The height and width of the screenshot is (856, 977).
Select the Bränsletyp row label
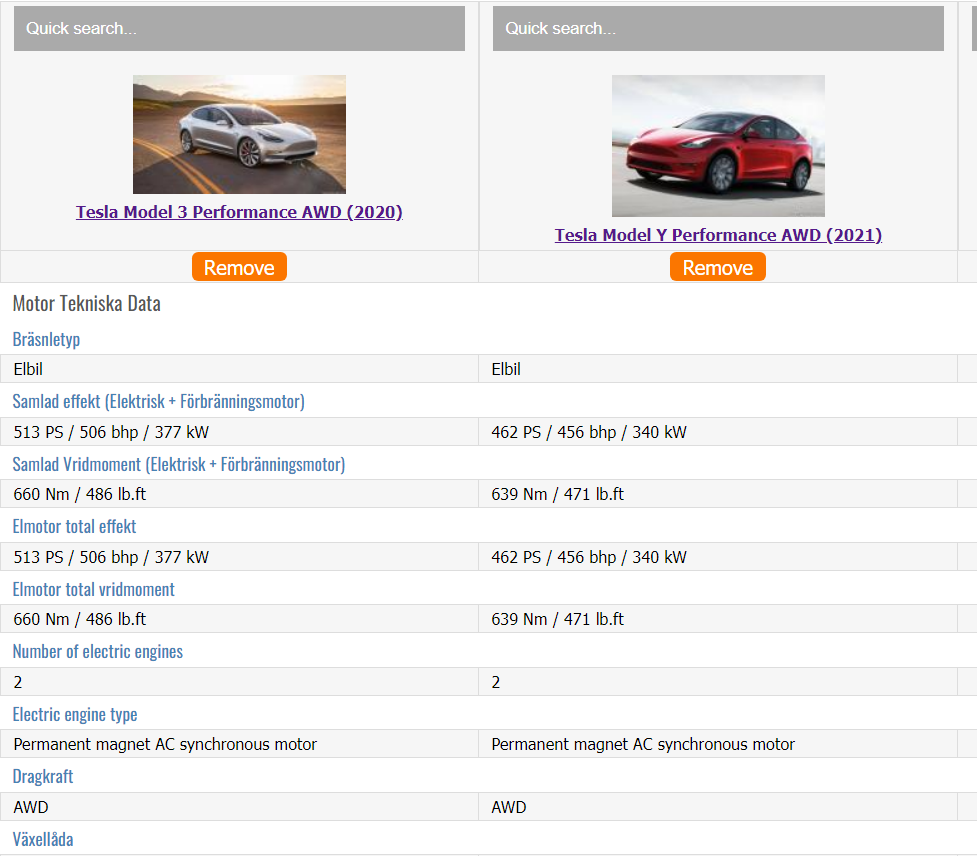[46, 340]
